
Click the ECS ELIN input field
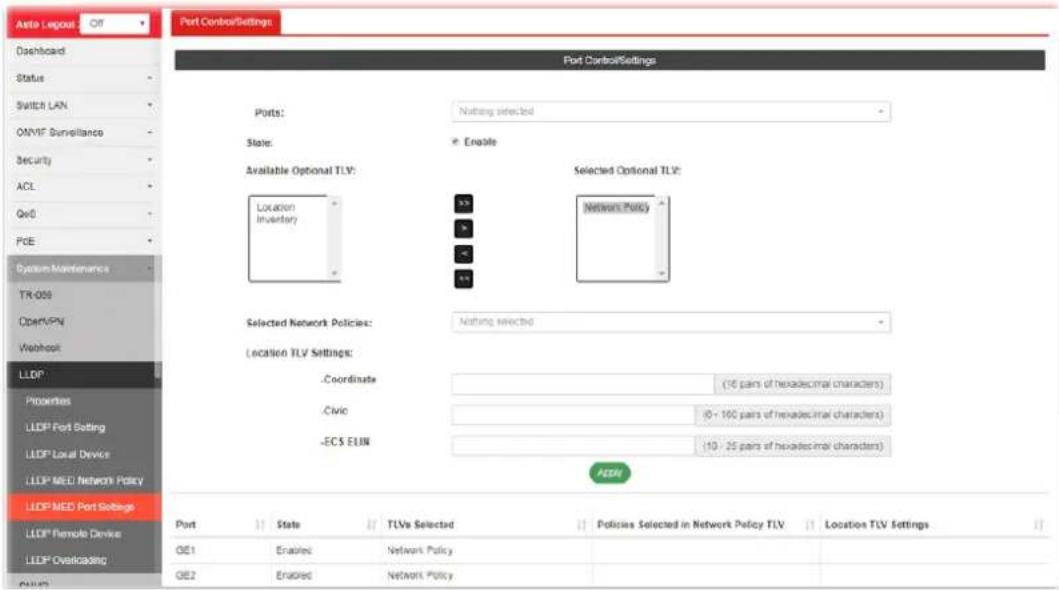pos(573,446)
